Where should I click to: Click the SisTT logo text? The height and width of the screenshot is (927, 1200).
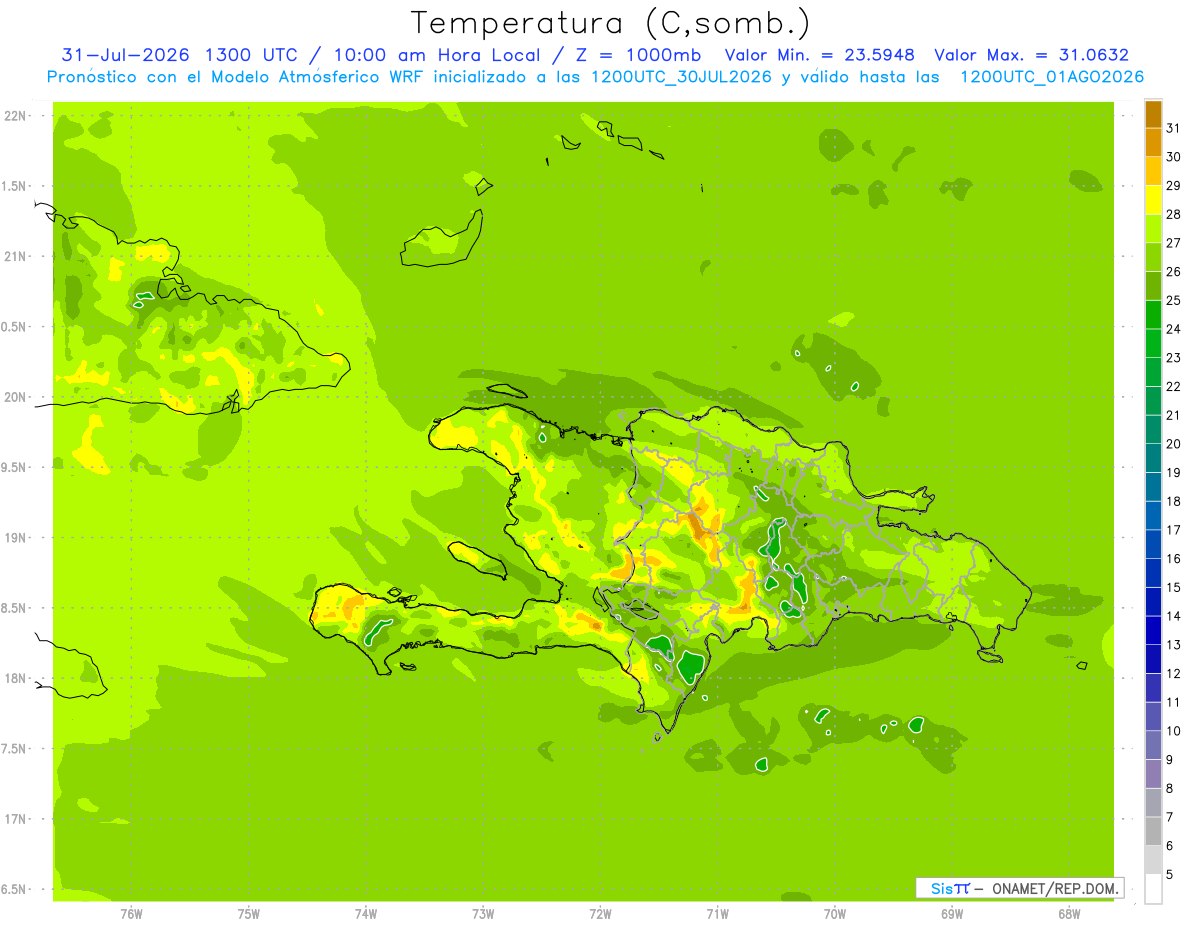pos(950,888)
